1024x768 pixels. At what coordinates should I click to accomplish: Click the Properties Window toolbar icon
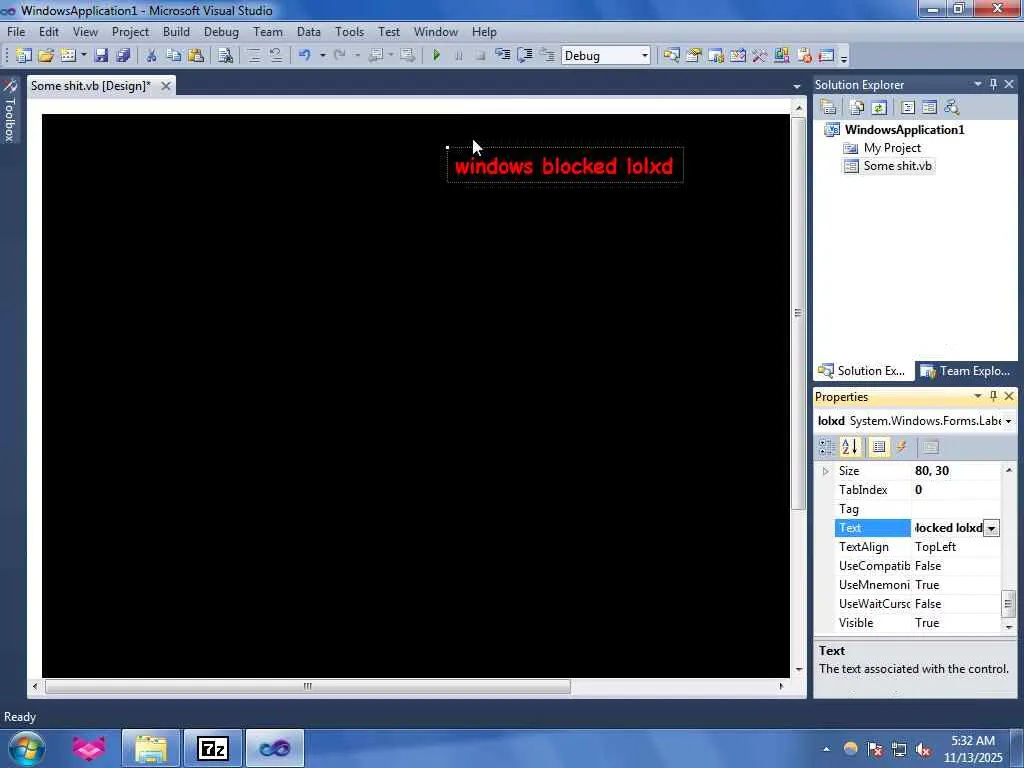tap(694, 56)
